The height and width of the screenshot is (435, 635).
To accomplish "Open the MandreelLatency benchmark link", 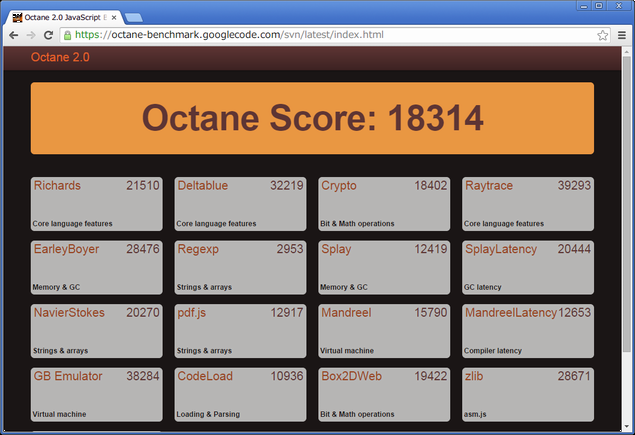I will pos(511,313).
